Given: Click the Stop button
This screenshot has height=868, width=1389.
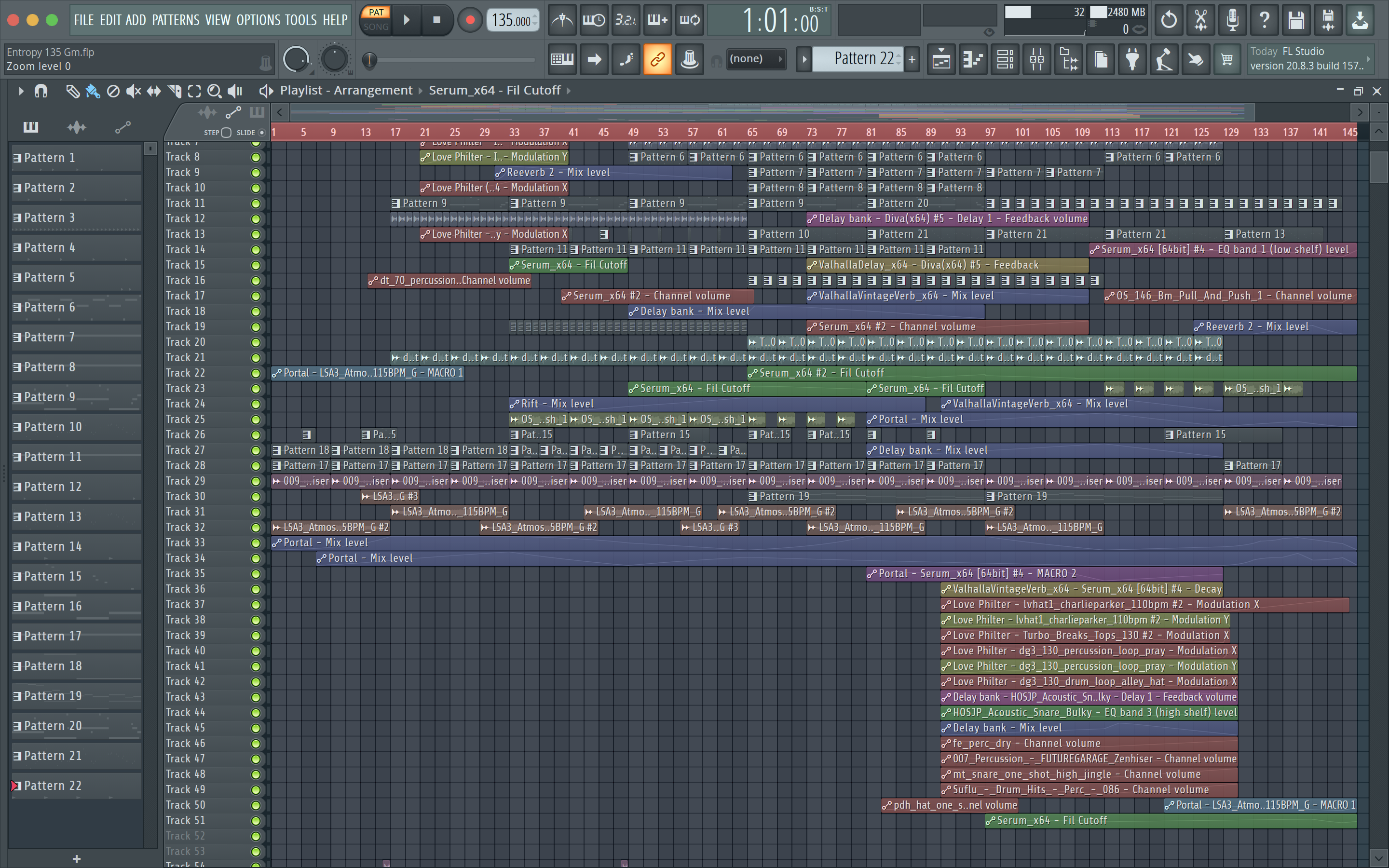Looking at the screenshot, I should [x=437, y=20].
